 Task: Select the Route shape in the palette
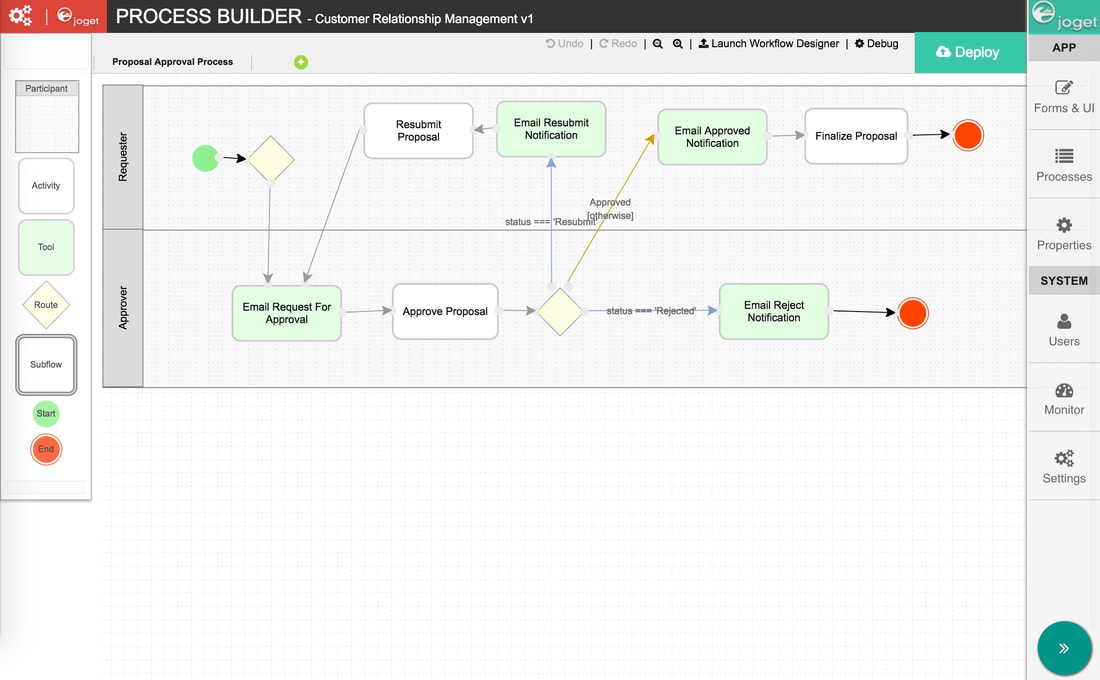click(x=46, y=305)
